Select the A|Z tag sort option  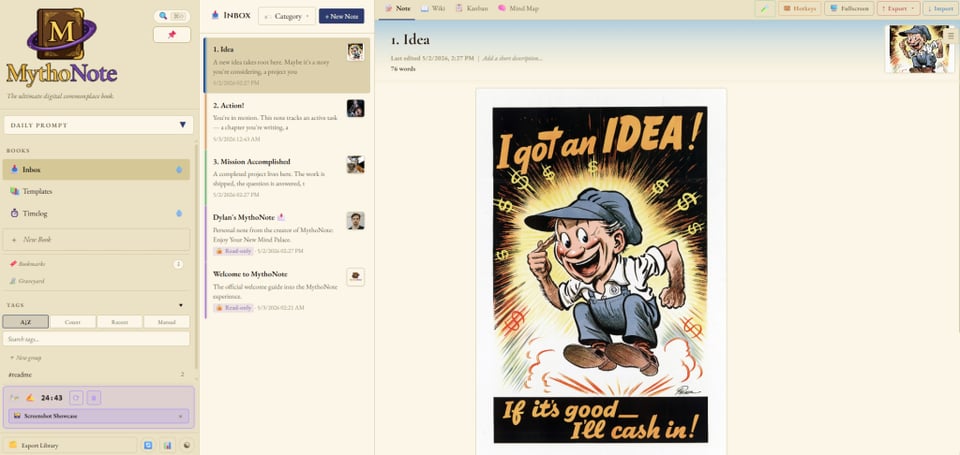tap(25, 322)
